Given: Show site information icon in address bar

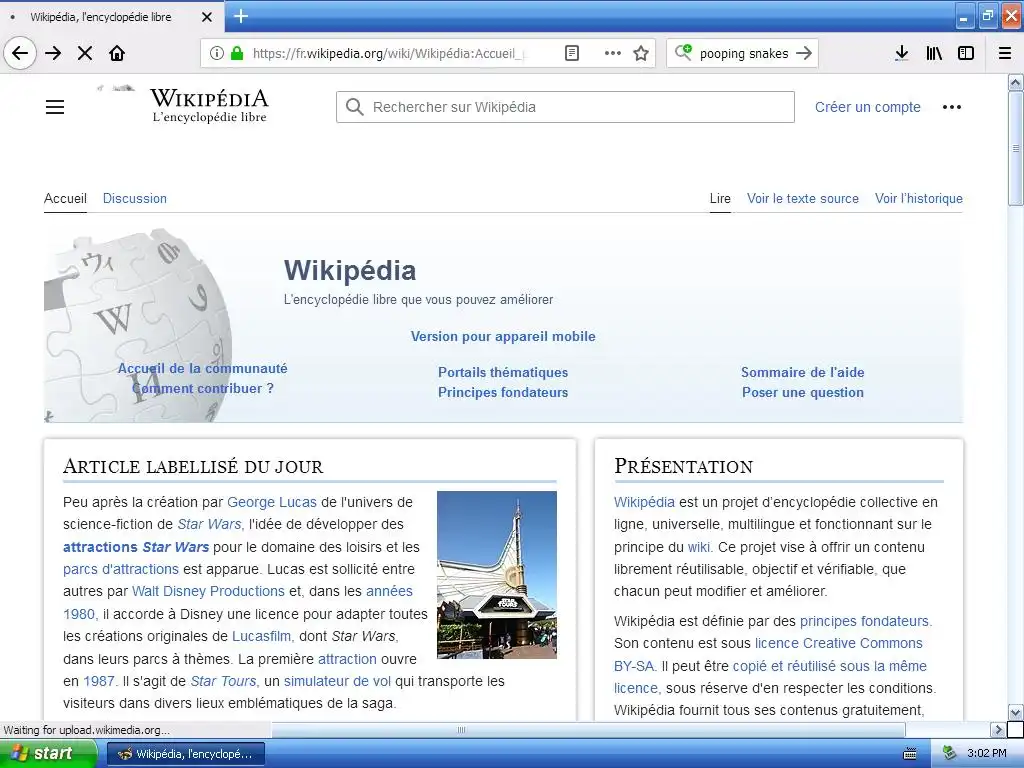Looking at the screenshot, I should coord(217,53).
